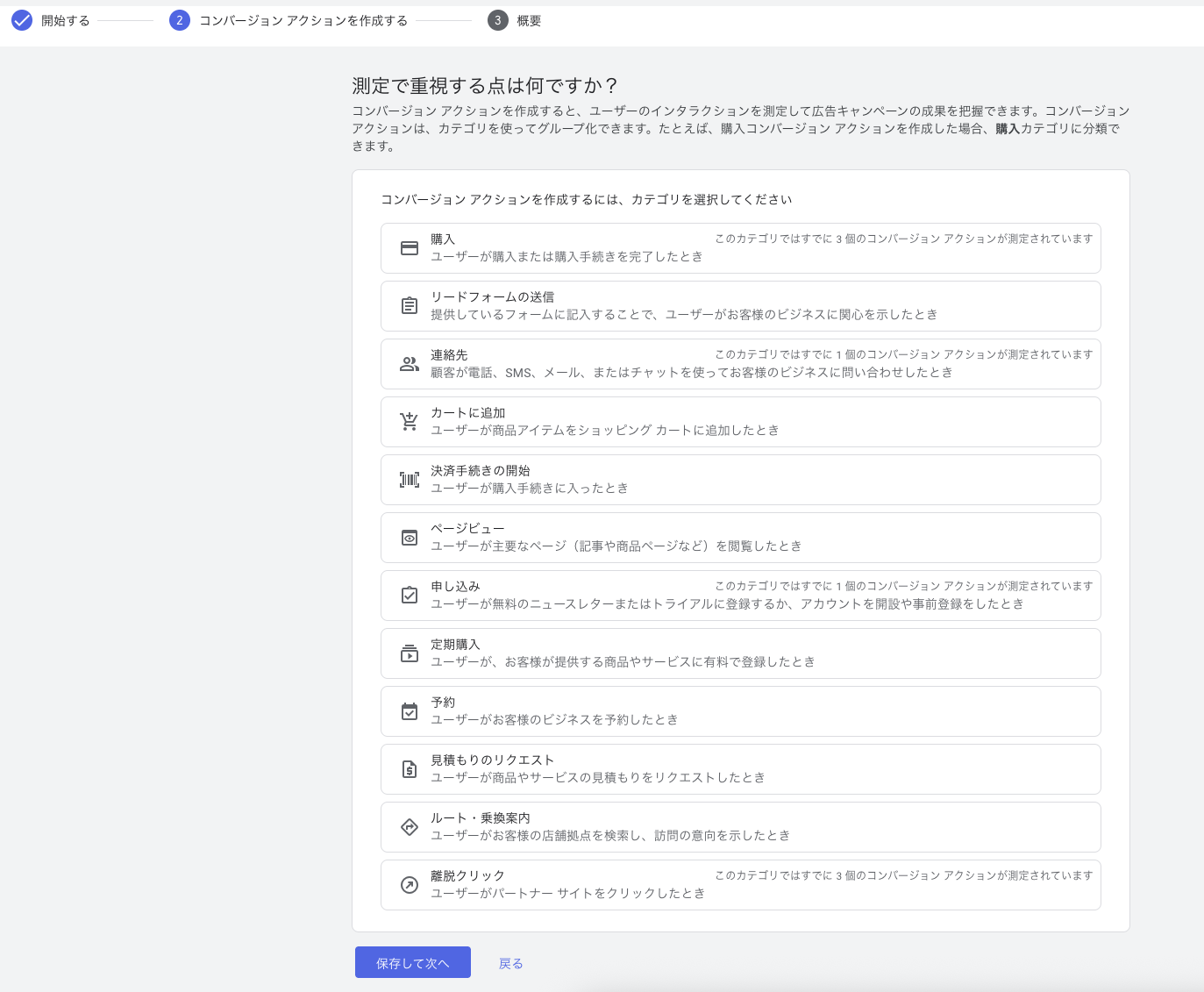Click the 戻る link
Screen dimensions: 1204x992
click(x=510, y=963)
